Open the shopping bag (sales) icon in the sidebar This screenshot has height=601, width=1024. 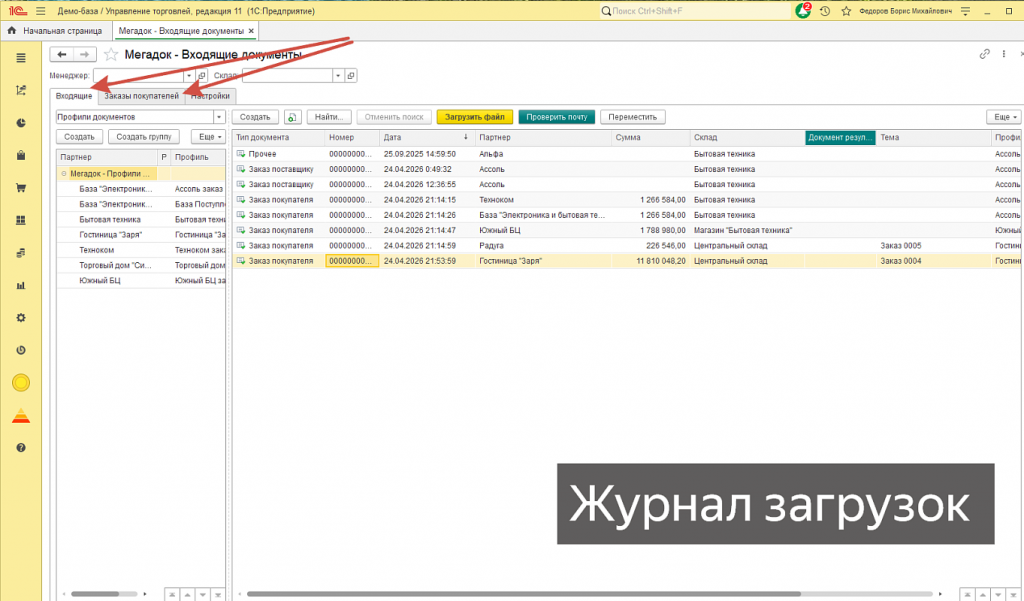tap(21, 155)
